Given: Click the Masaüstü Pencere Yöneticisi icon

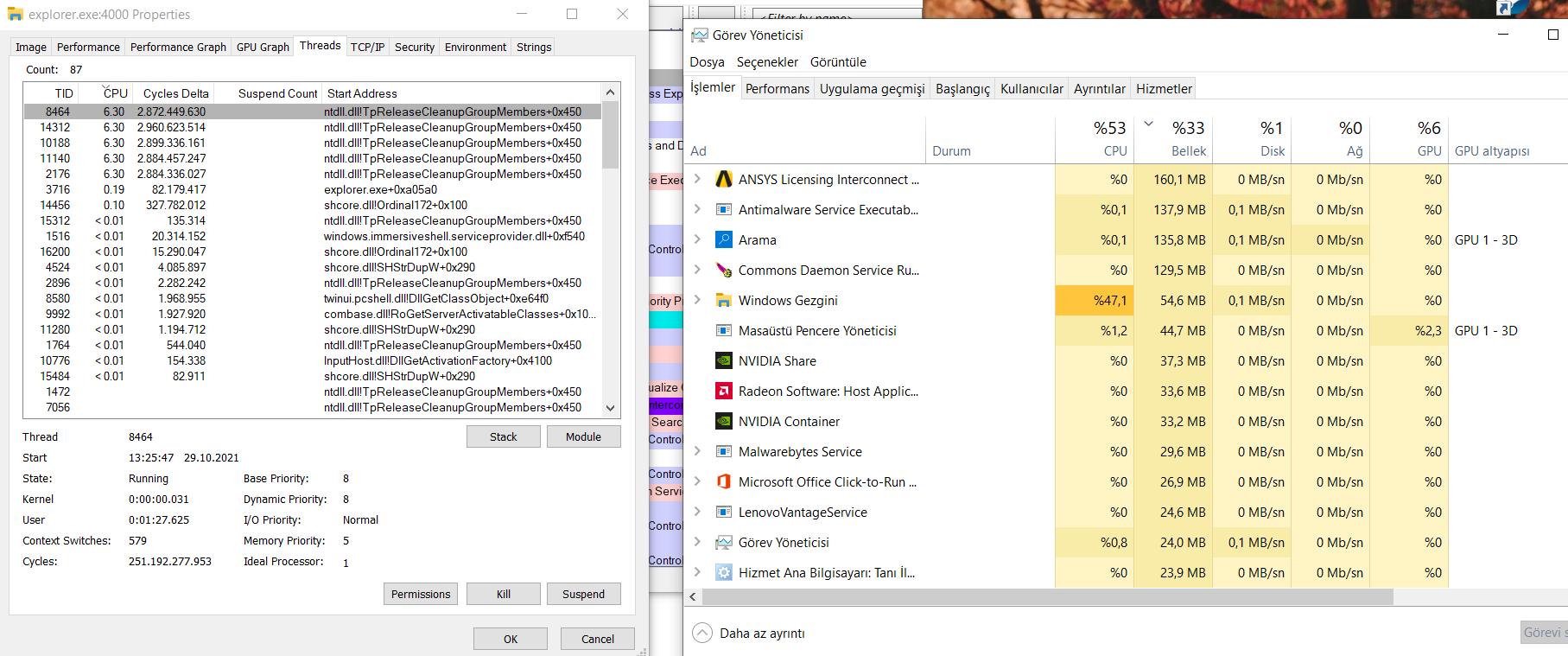Looking at the screenshot, I should (724, 331).
